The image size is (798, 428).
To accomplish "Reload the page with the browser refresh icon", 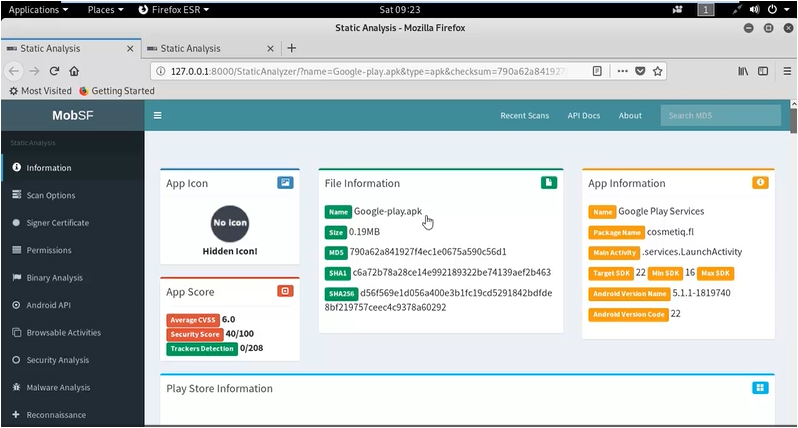I will pos(54,71).
